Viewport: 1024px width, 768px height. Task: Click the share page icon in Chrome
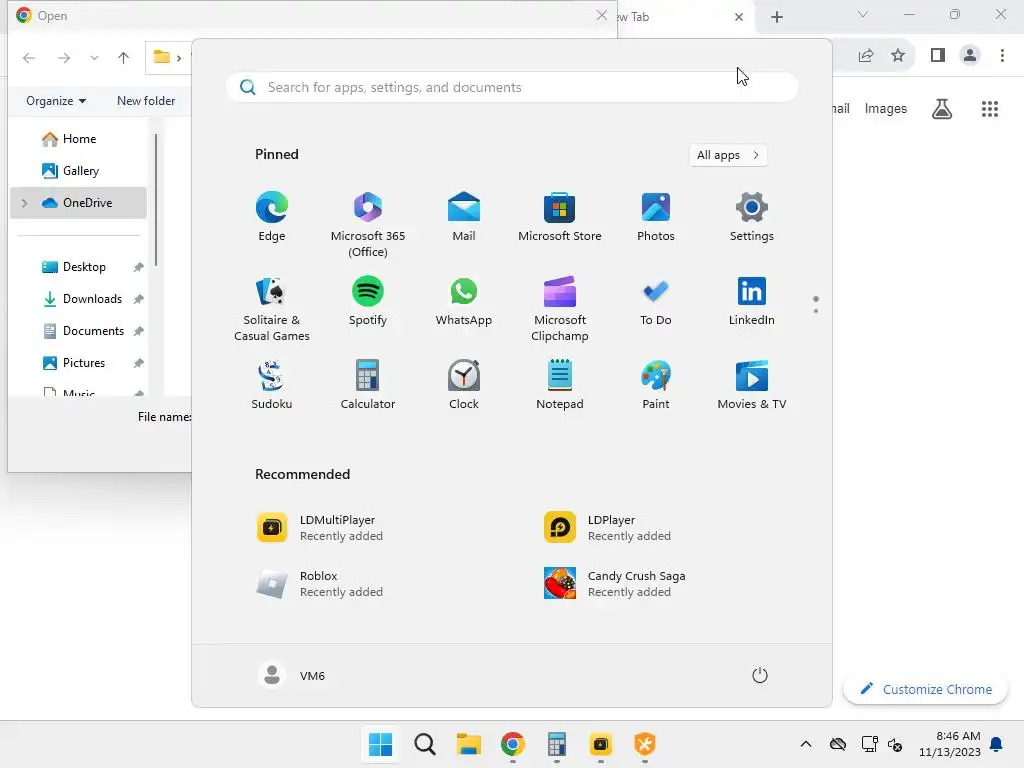click(x=866, y=56)
